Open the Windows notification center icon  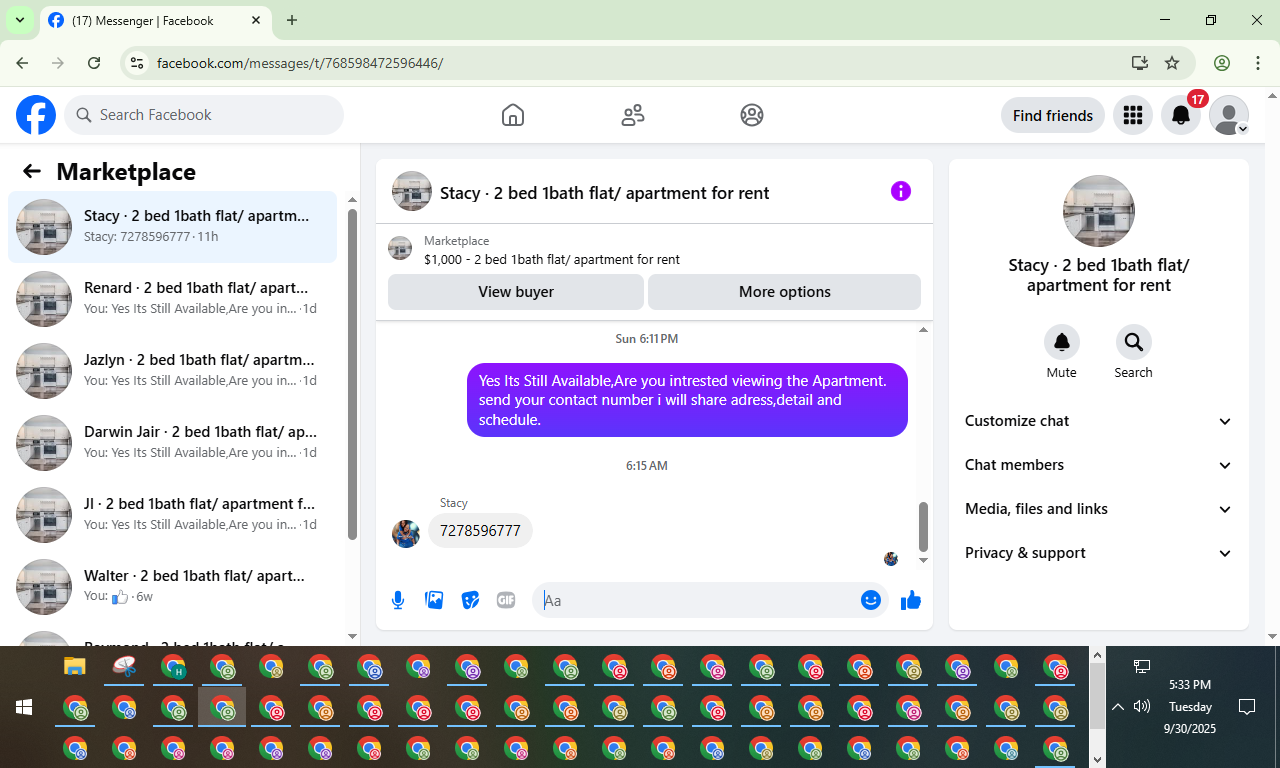click(x=1247, y=707)
